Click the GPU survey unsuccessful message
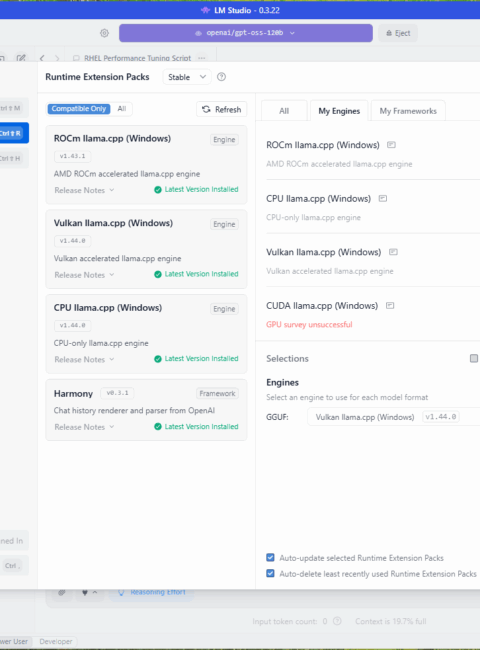The image size is (480, 650). [x=309, y=325]
